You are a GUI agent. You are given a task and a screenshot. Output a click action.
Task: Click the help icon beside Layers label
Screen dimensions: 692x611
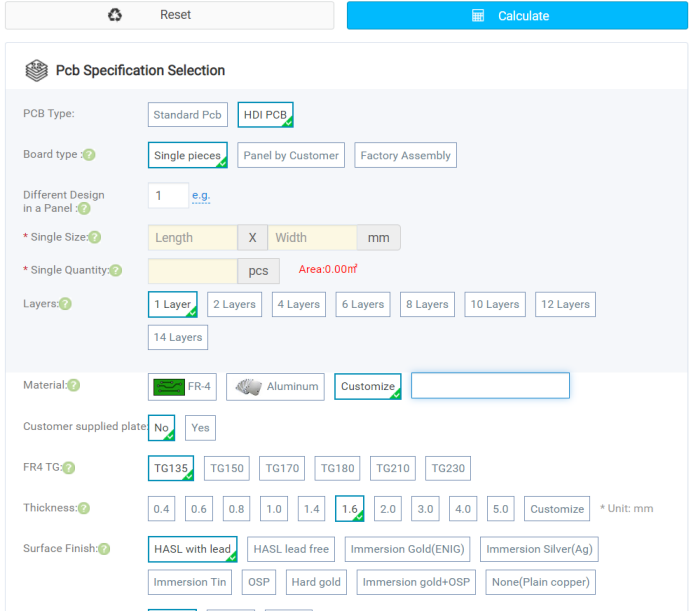pyautogui.click(x=65, y=304)
